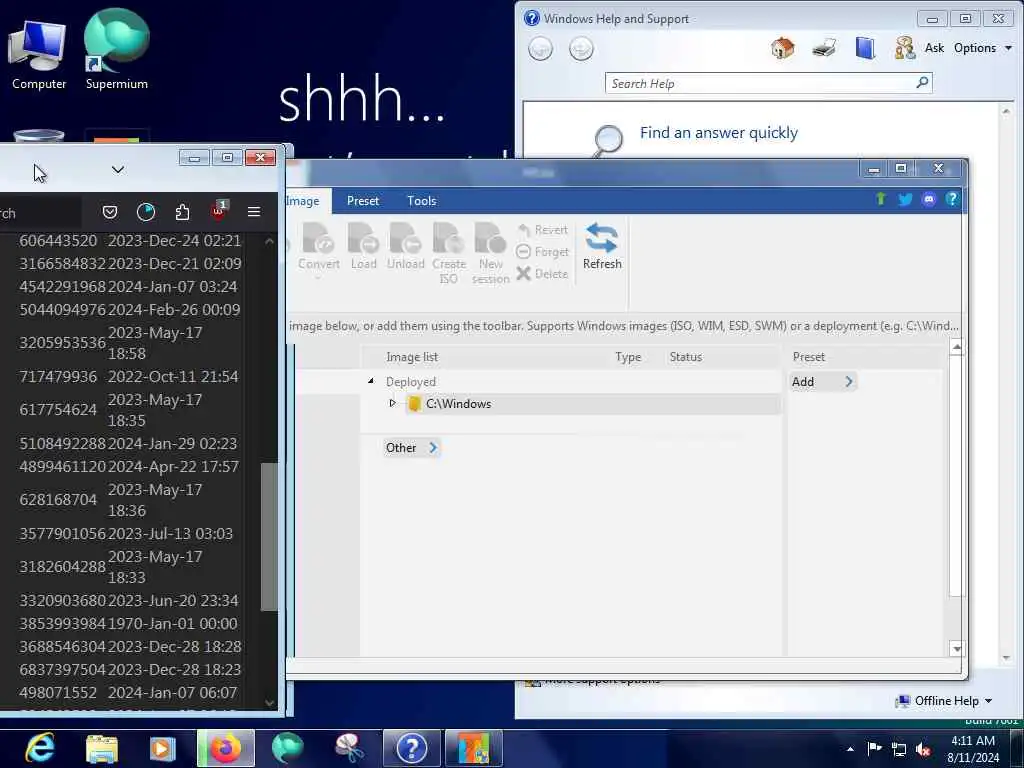Click the date 2024-Feb-26 00:09
Viewport: 1024px width, 768px height.
[x=174, y=310]
